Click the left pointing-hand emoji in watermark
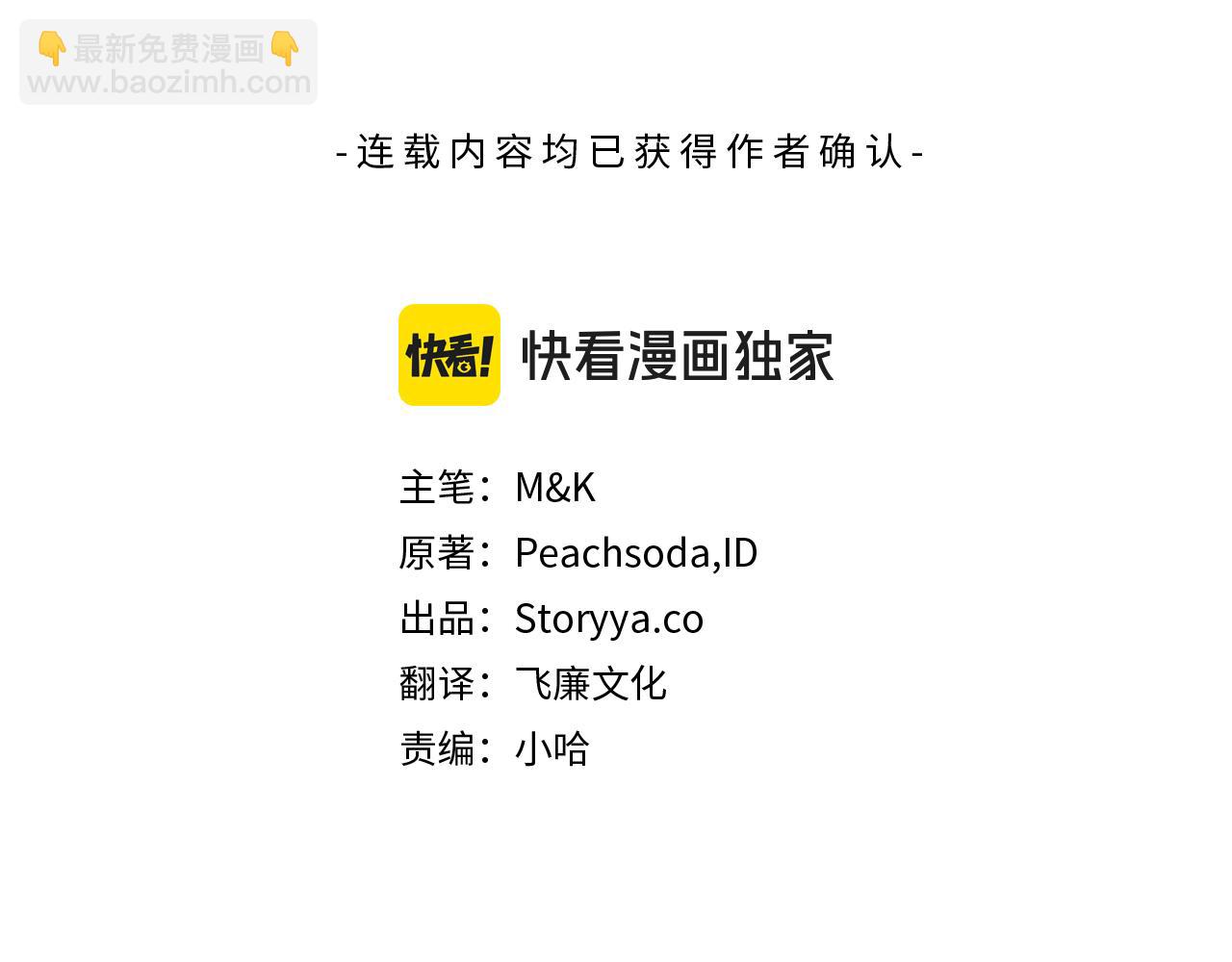Viewport: 1232px width, 962px height. click(x=51, y=48)
